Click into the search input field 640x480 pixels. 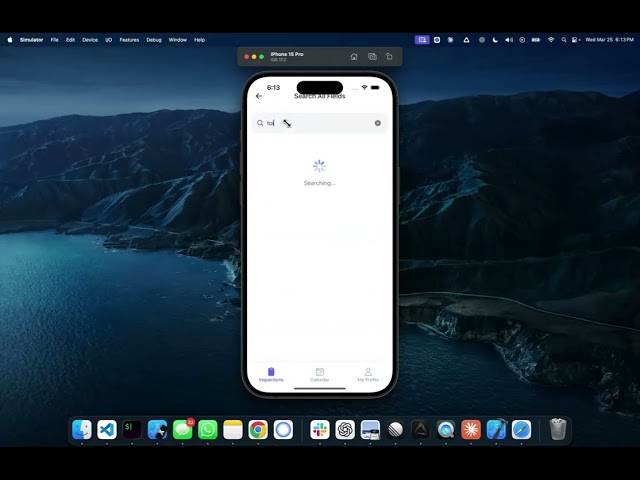319,123
